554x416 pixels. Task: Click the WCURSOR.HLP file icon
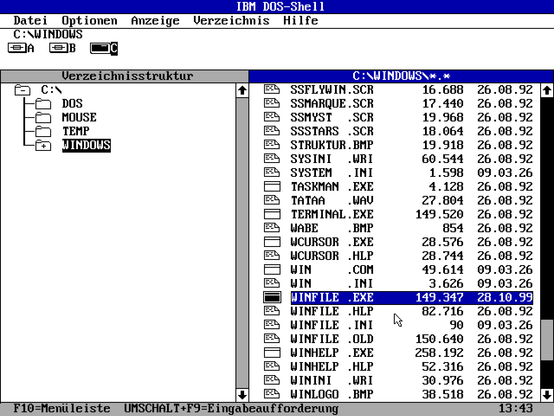[272, 256]
